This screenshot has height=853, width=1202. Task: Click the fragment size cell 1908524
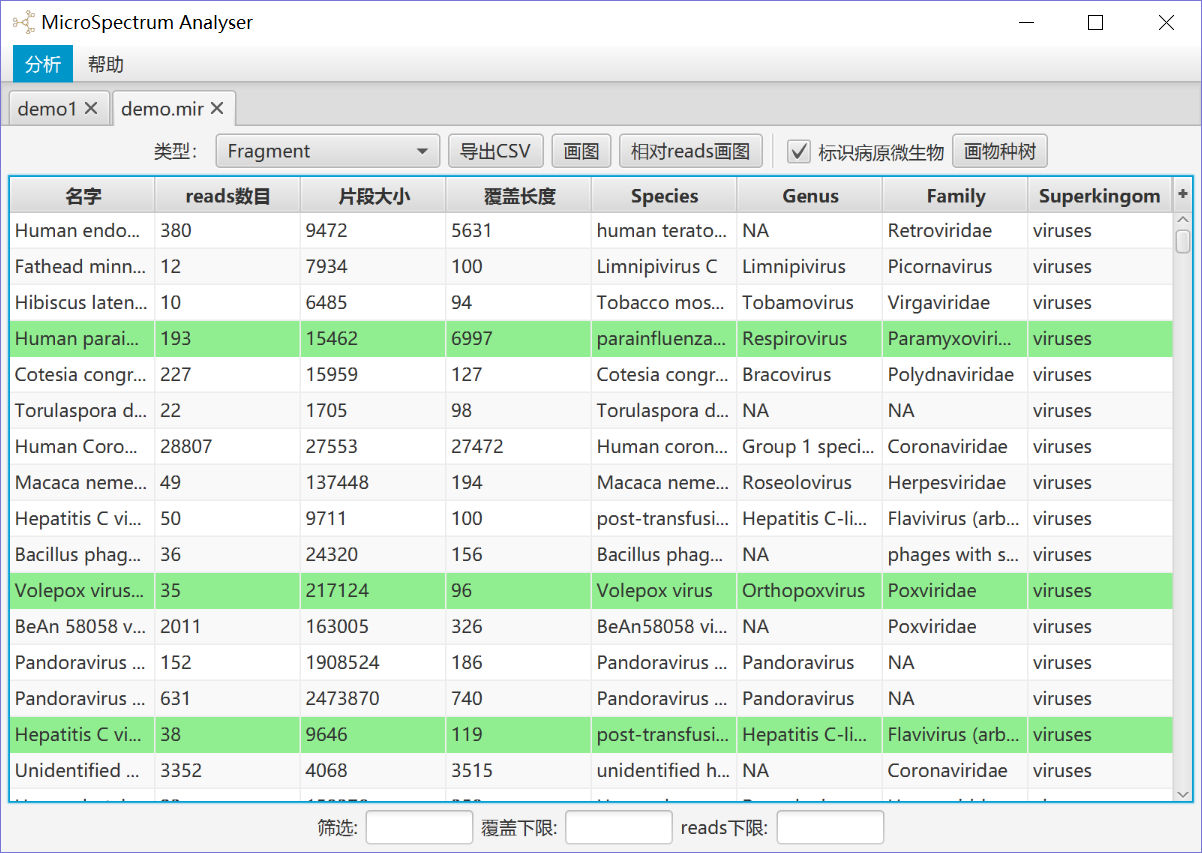coord(373,663)
